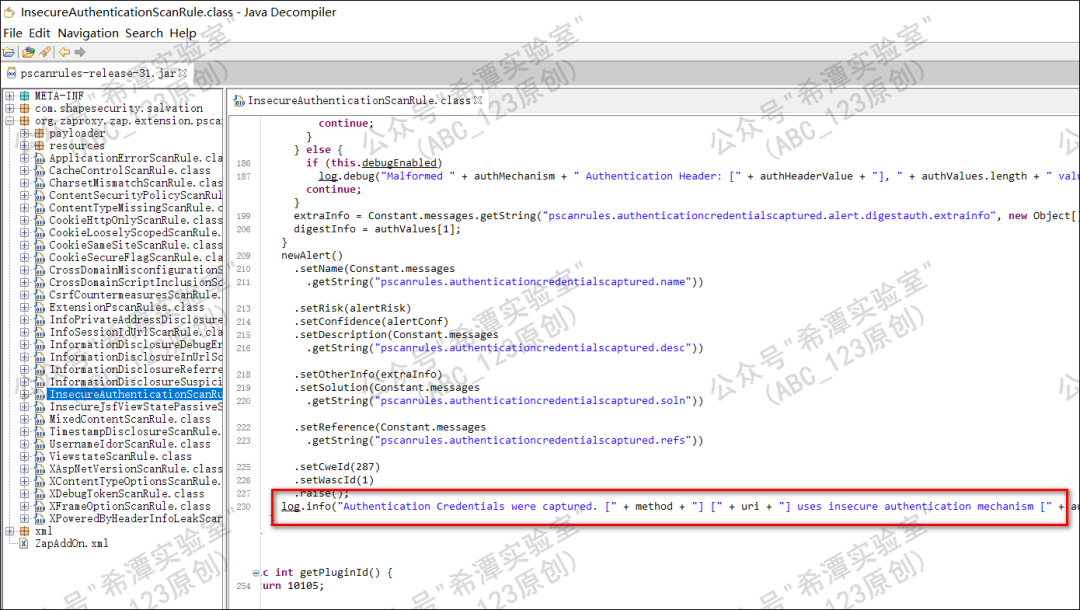Image resolution: width=1080 pixels, height=610 pixels.
Task: Click the CookieHttpOnlyScanRule class icon
Action: (39, 220)
